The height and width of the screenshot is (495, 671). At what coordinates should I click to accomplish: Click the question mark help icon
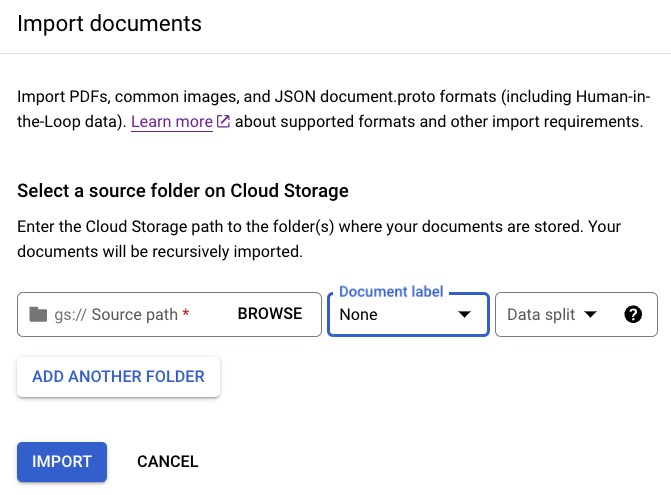(x=632, y=314)
